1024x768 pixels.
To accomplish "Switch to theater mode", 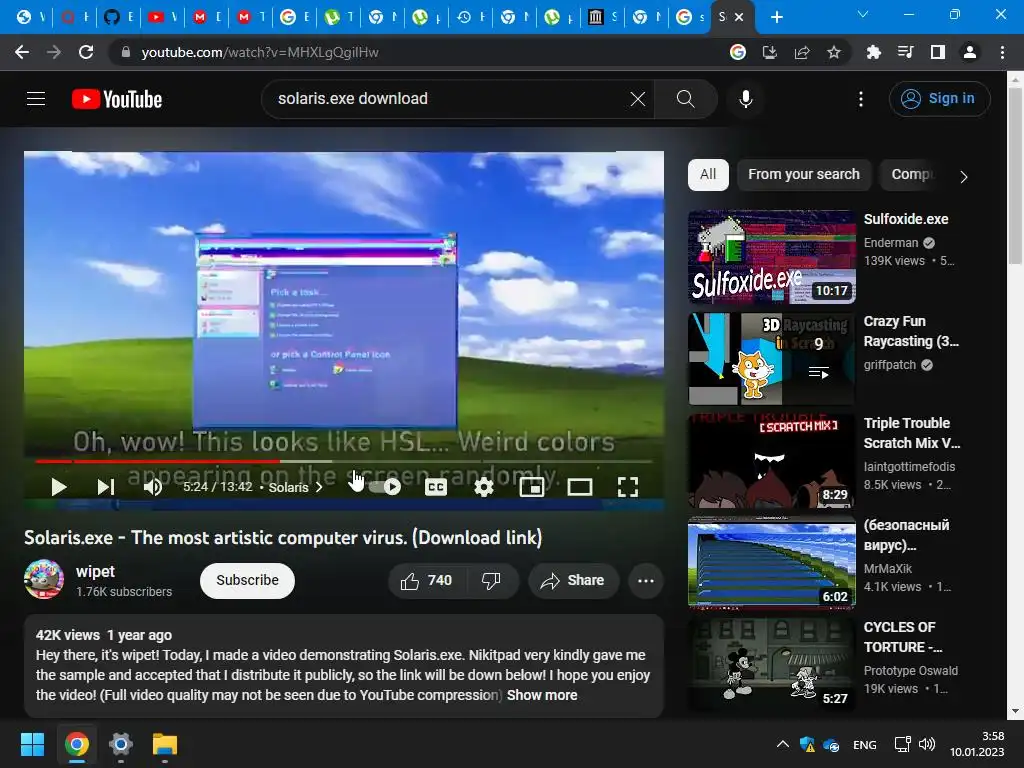I will tap(580, 487).
